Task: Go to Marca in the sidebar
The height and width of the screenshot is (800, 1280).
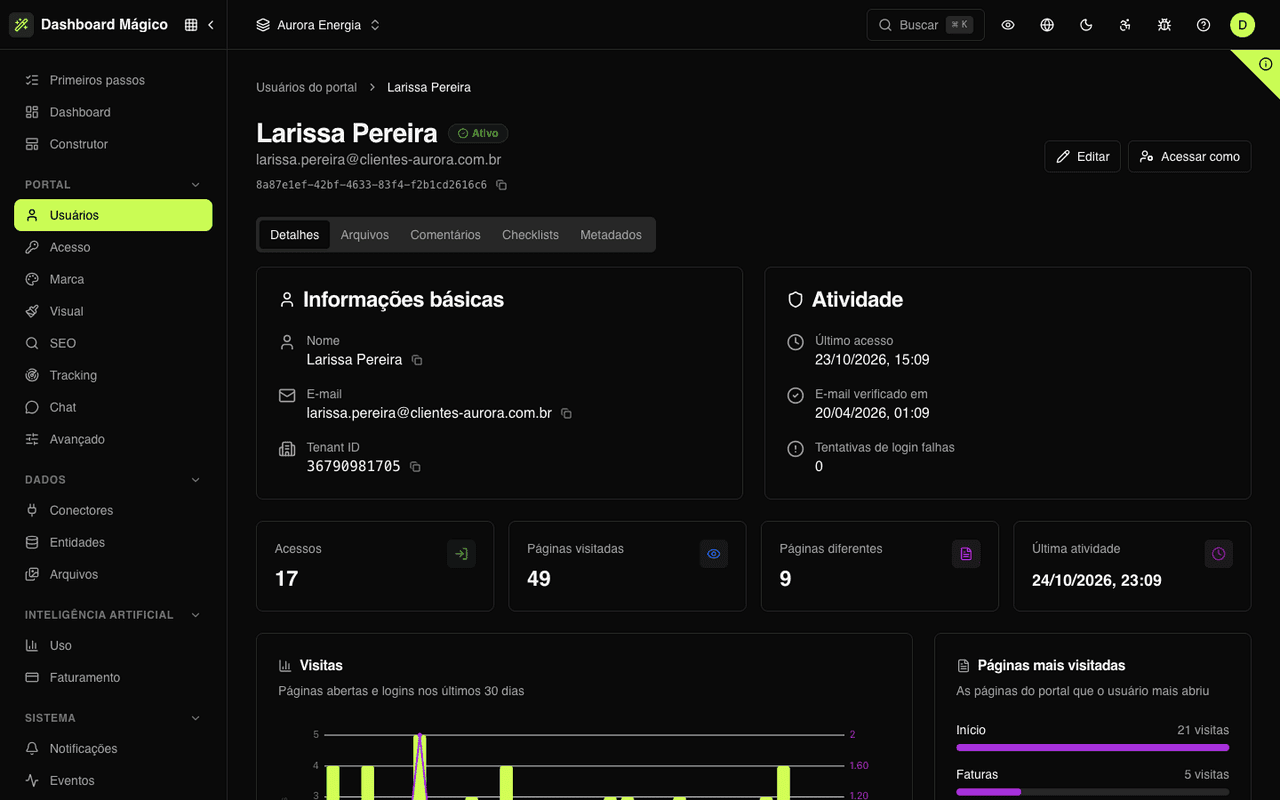Action: tap(113, 279)
